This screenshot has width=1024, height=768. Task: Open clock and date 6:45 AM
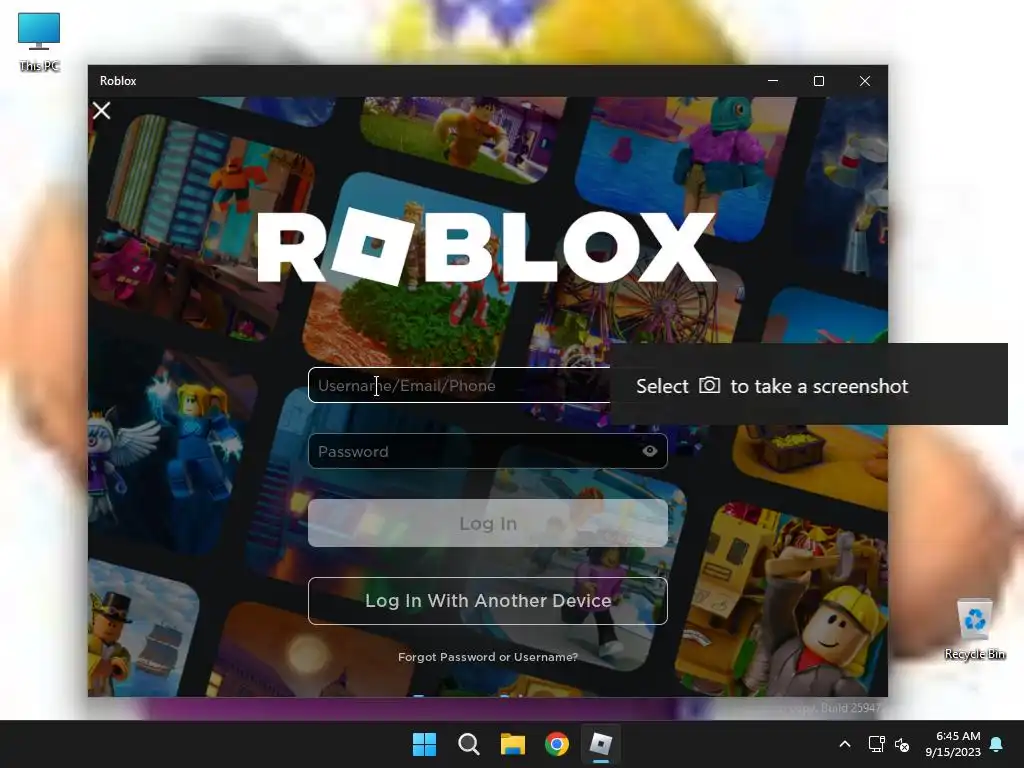(x=953, y=744)
